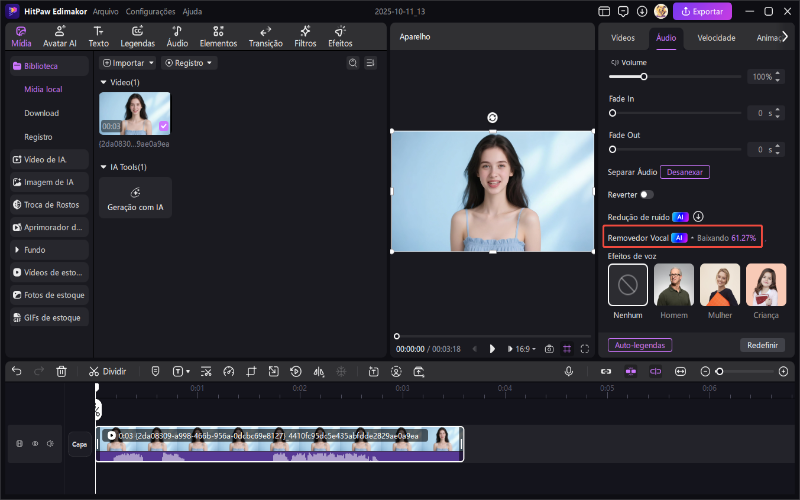This screenshot has width=800, height=500.
Task: Open the Arquivo menu
Action: coord(106,11)
